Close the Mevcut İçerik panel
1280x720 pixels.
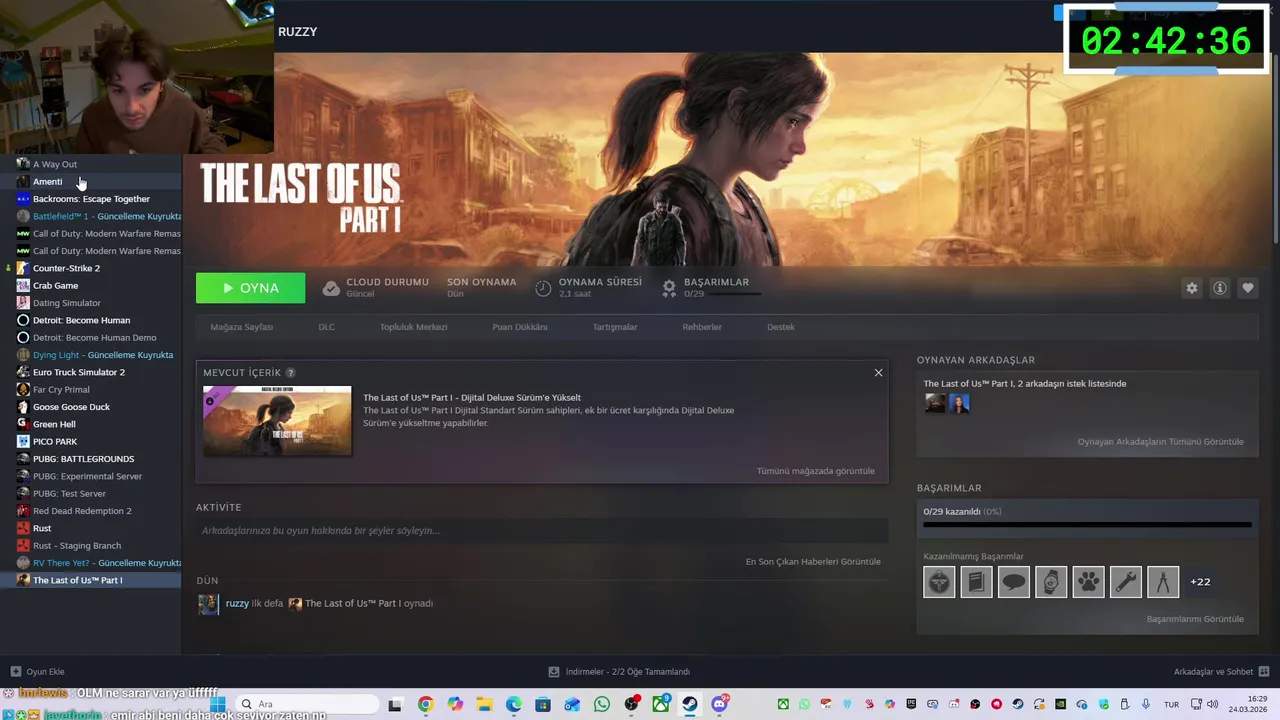[878, 373]
